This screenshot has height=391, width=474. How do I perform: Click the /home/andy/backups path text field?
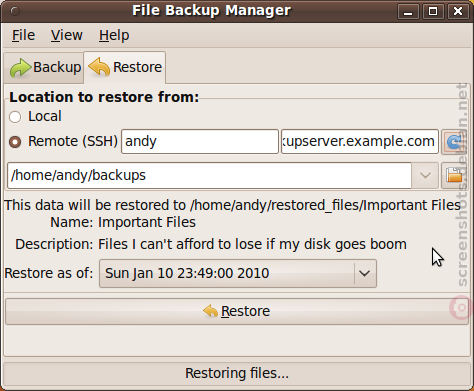point(209,175)
